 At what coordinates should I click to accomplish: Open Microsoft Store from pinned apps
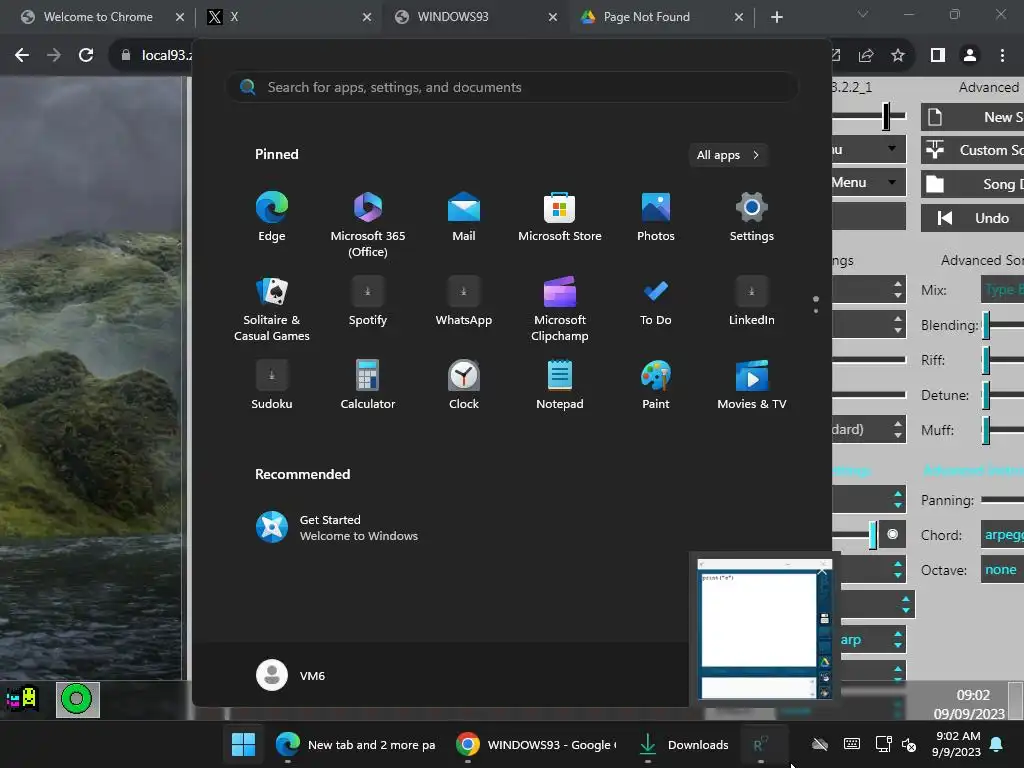click(560, 217)
